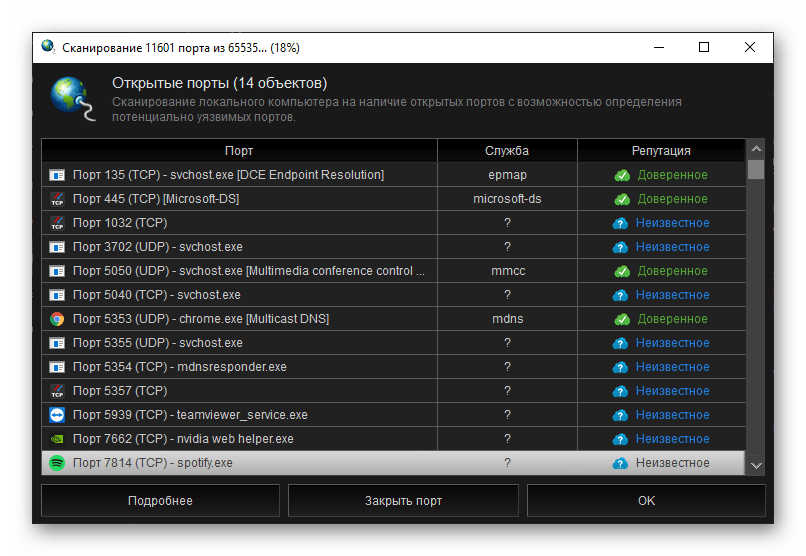The height and width of the screenshot is (556, 806).
Task: Select row Порт 5354 (TCP) - mdnsresponder.exe
Action: 394,367
